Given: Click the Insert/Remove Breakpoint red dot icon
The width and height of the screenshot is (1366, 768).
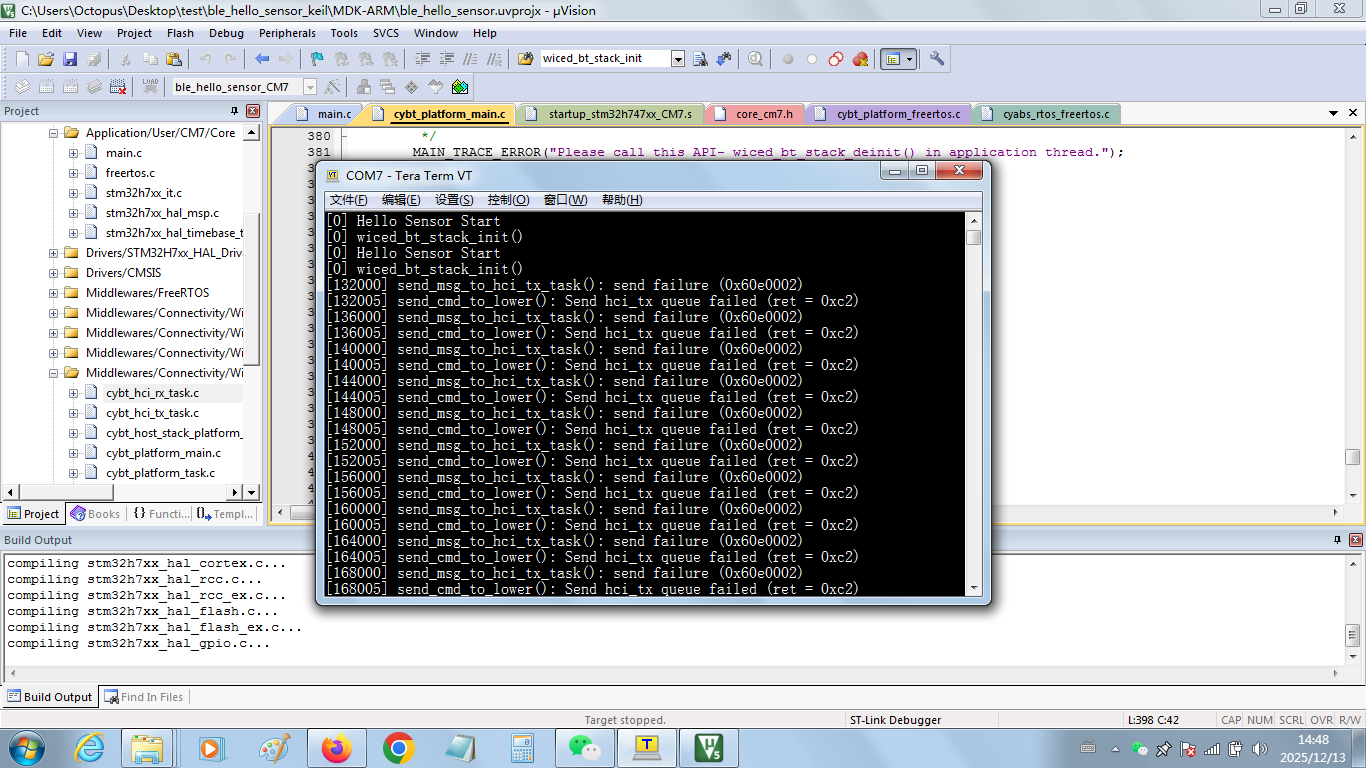Looking at the screenshot, I should [x=788, y=59].
